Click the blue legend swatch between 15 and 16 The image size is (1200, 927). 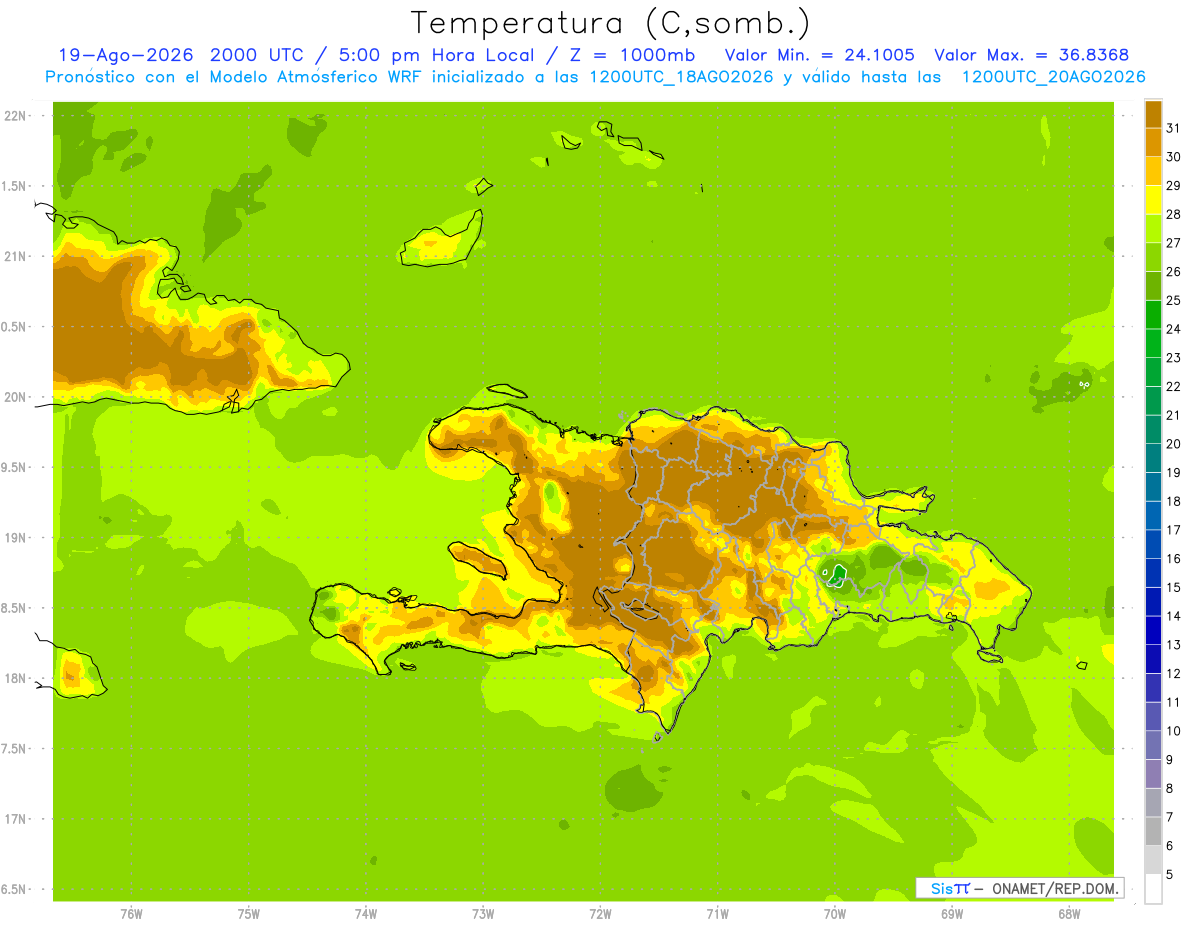tap(1153, 573)
